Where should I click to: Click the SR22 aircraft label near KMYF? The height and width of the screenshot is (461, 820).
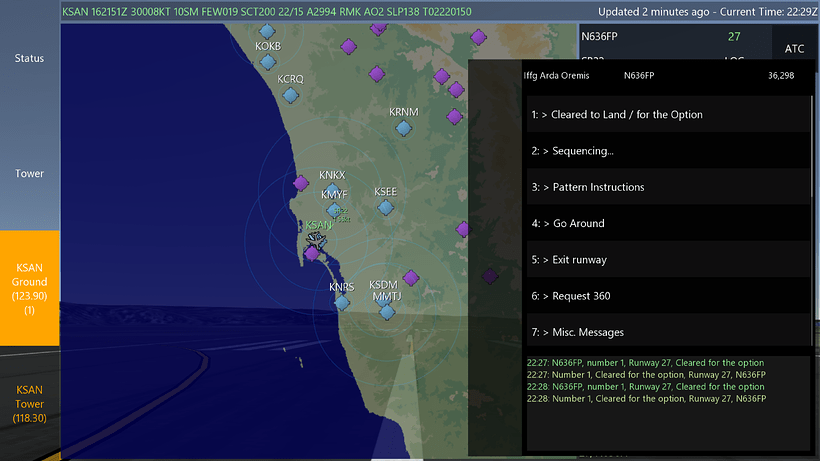point(341,211)
